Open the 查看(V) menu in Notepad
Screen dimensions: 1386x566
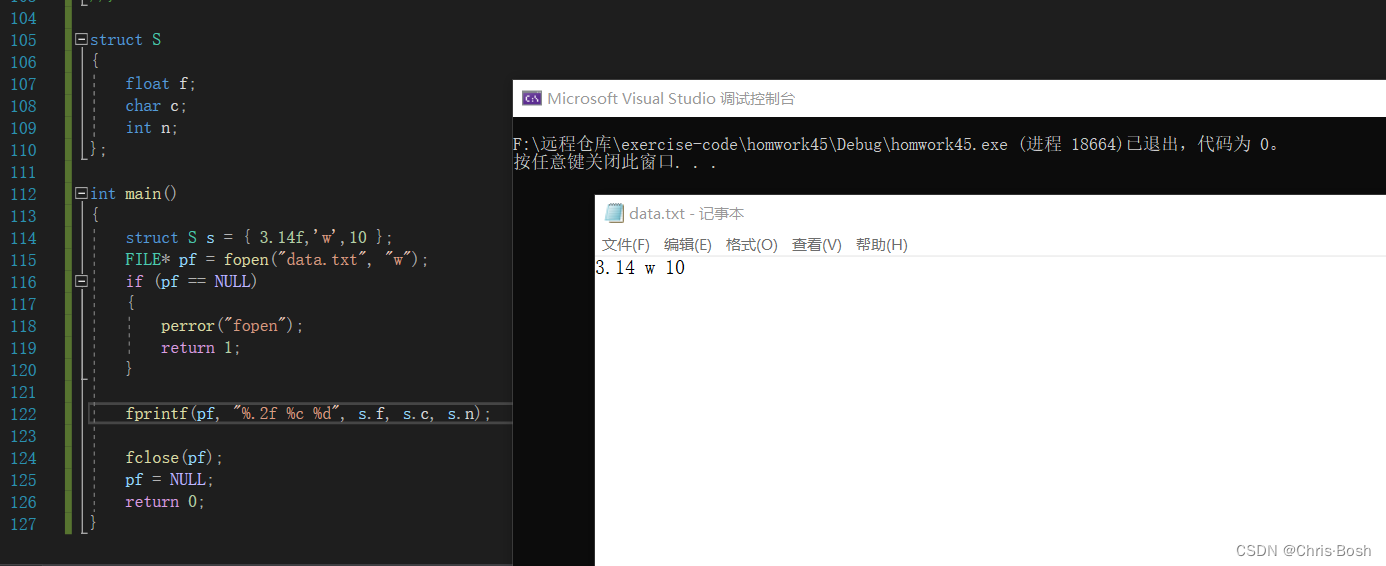click(x=817, y=245)
